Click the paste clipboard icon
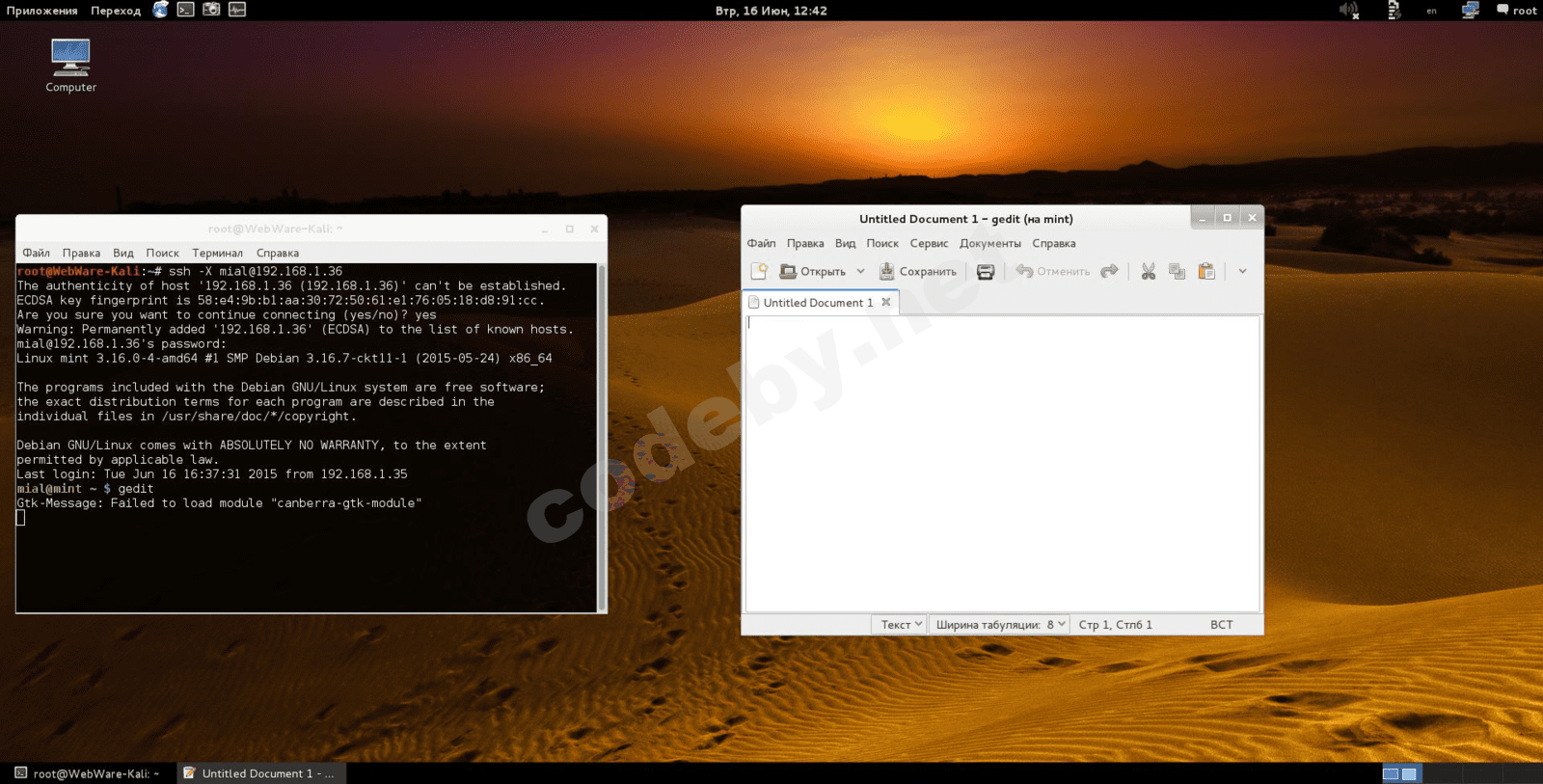The width and height of the screenshot is (1543, 784). (1206, 272)
